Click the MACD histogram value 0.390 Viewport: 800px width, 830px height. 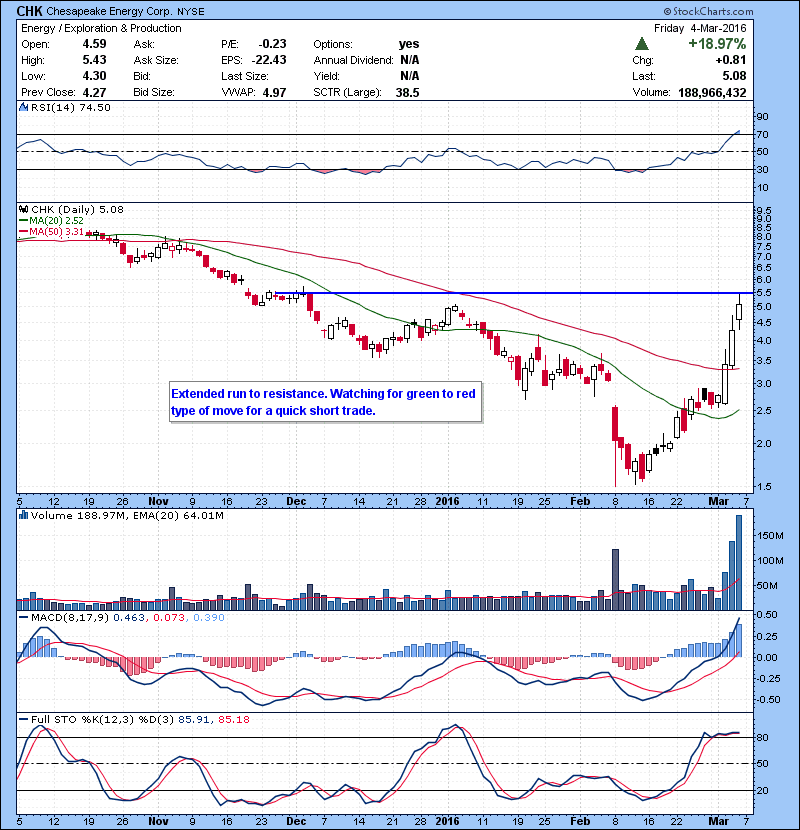click(x=209, y=618)
